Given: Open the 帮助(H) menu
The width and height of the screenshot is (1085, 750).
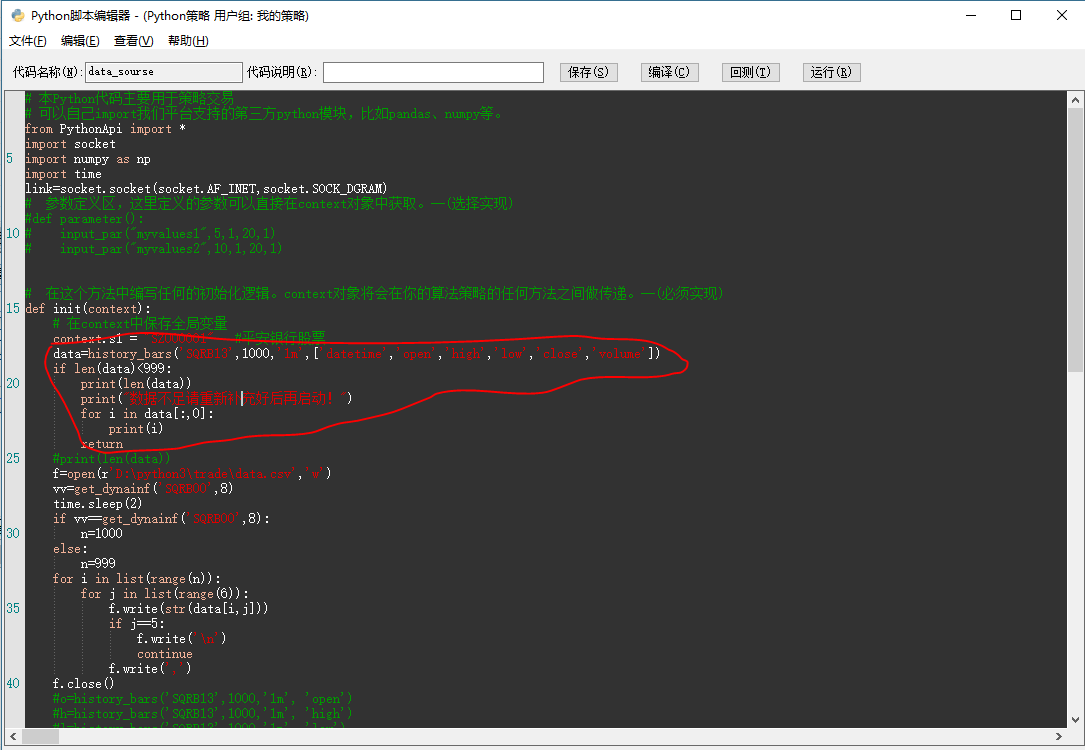Looking at the screenshot, I should (x=188, y=41).
